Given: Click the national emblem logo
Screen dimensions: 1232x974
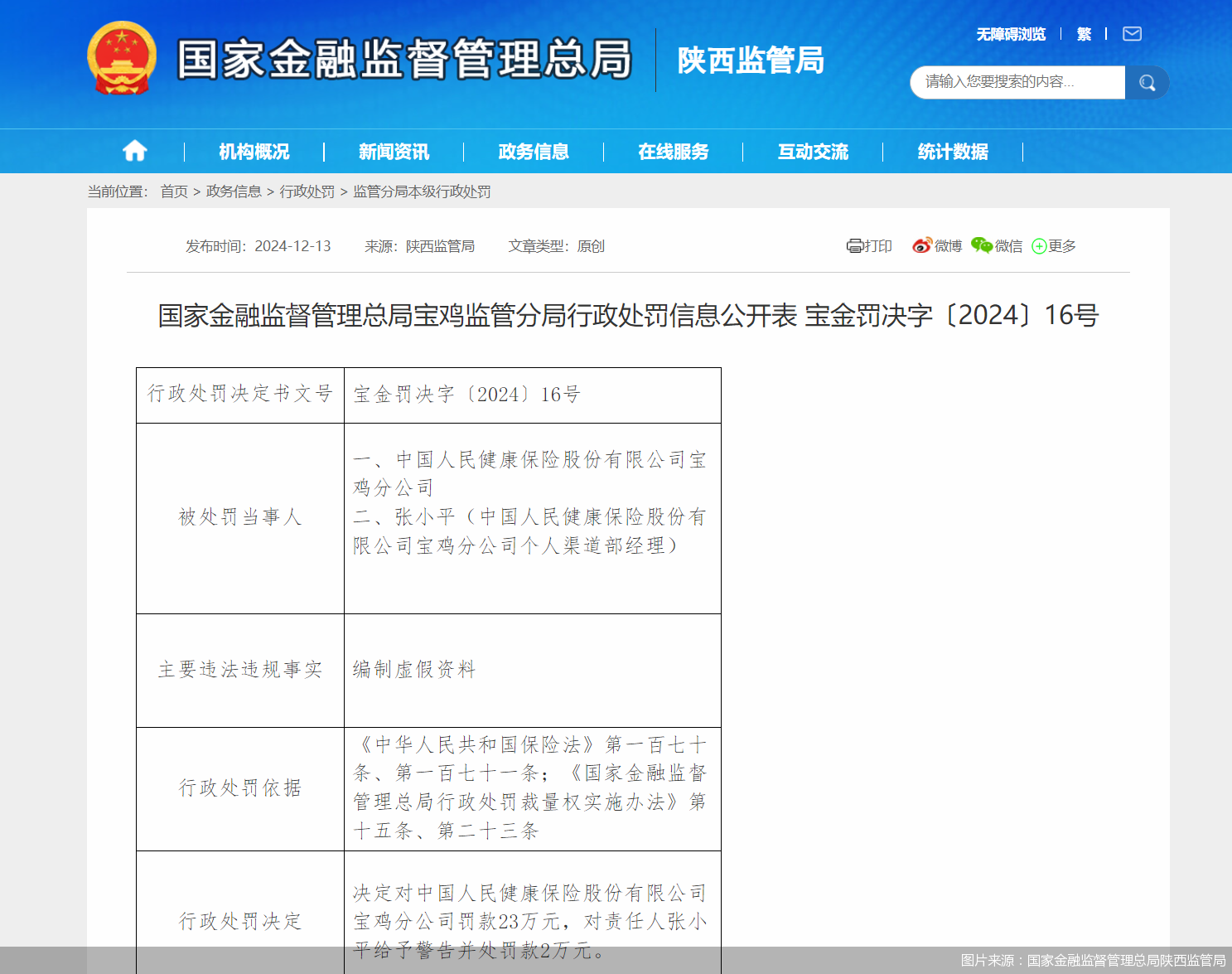Looking at the screenshot, I should point(122,58).
